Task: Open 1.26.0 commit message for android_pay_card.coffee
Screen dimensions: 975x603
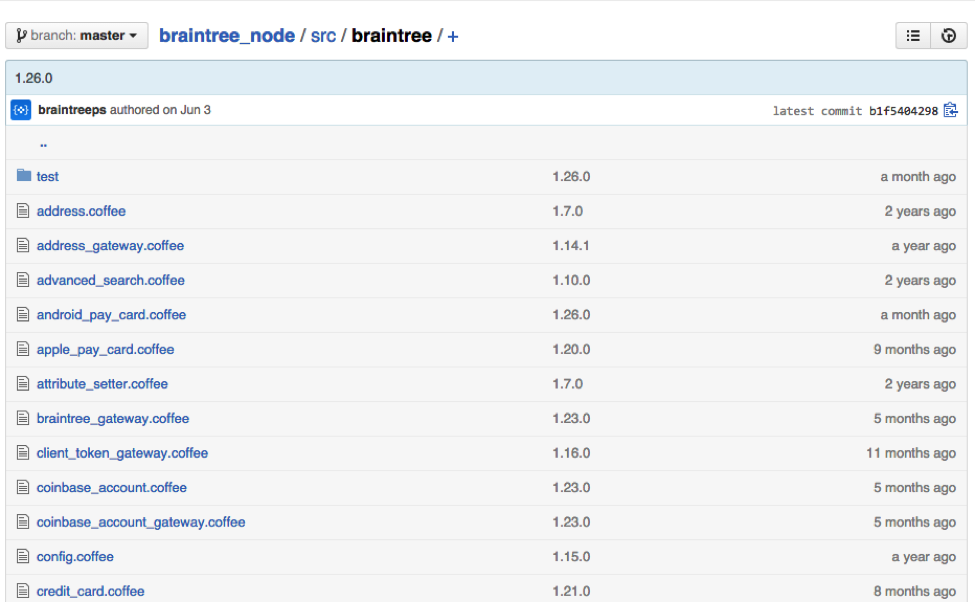Action: pos(571,315)
